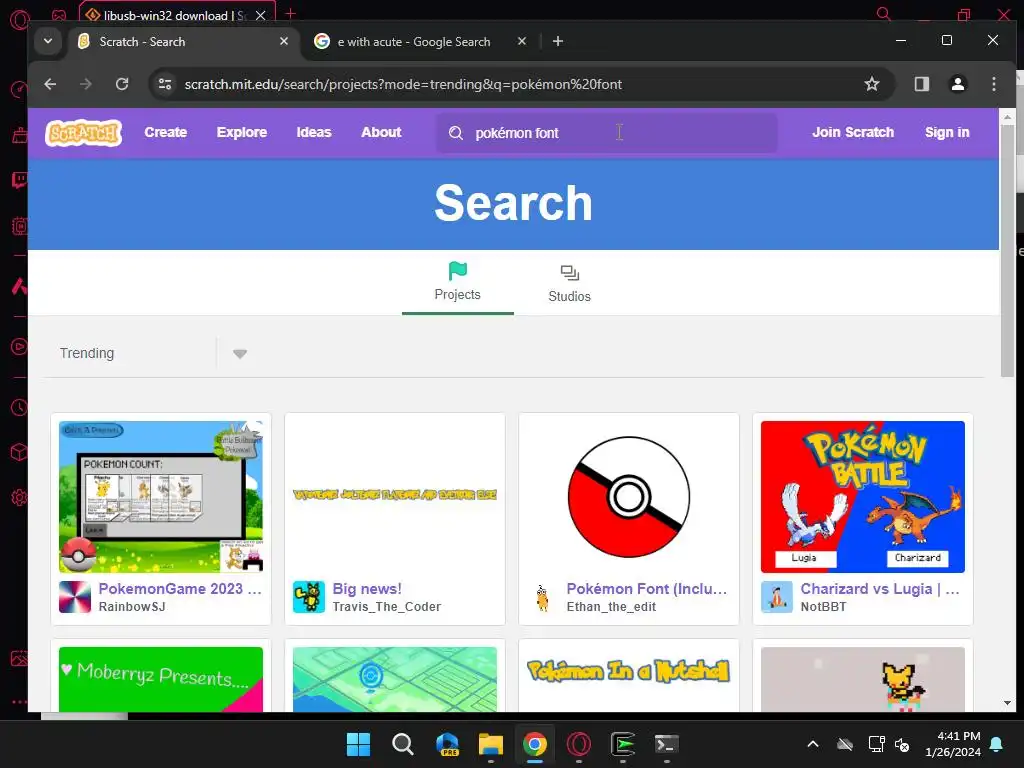Click the address bar URL
The height and width of the screenshot is (768, 1024).
(403, 84)
